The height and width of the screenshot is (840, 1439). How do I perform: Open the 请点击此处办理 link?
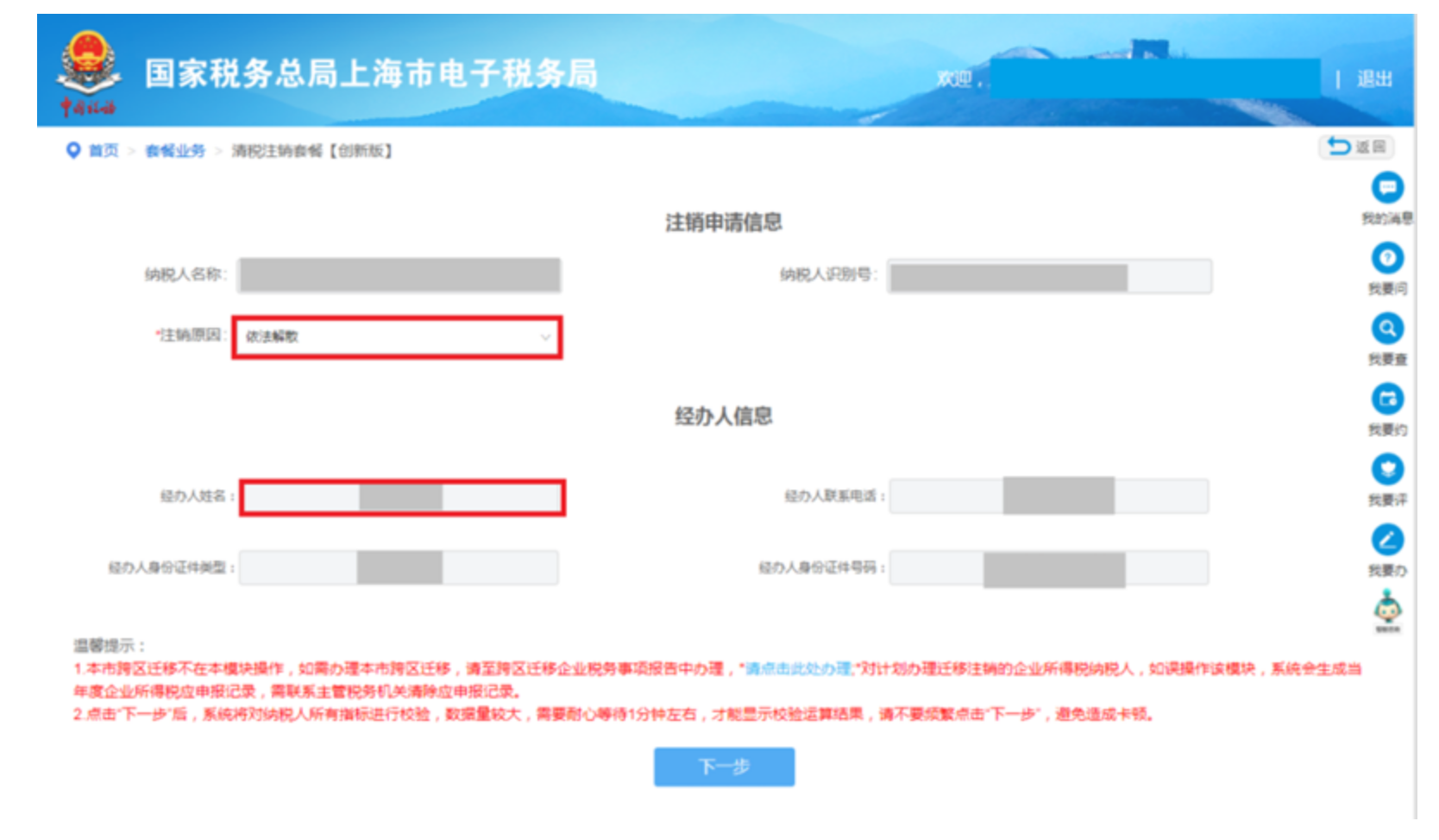(798, 669)
